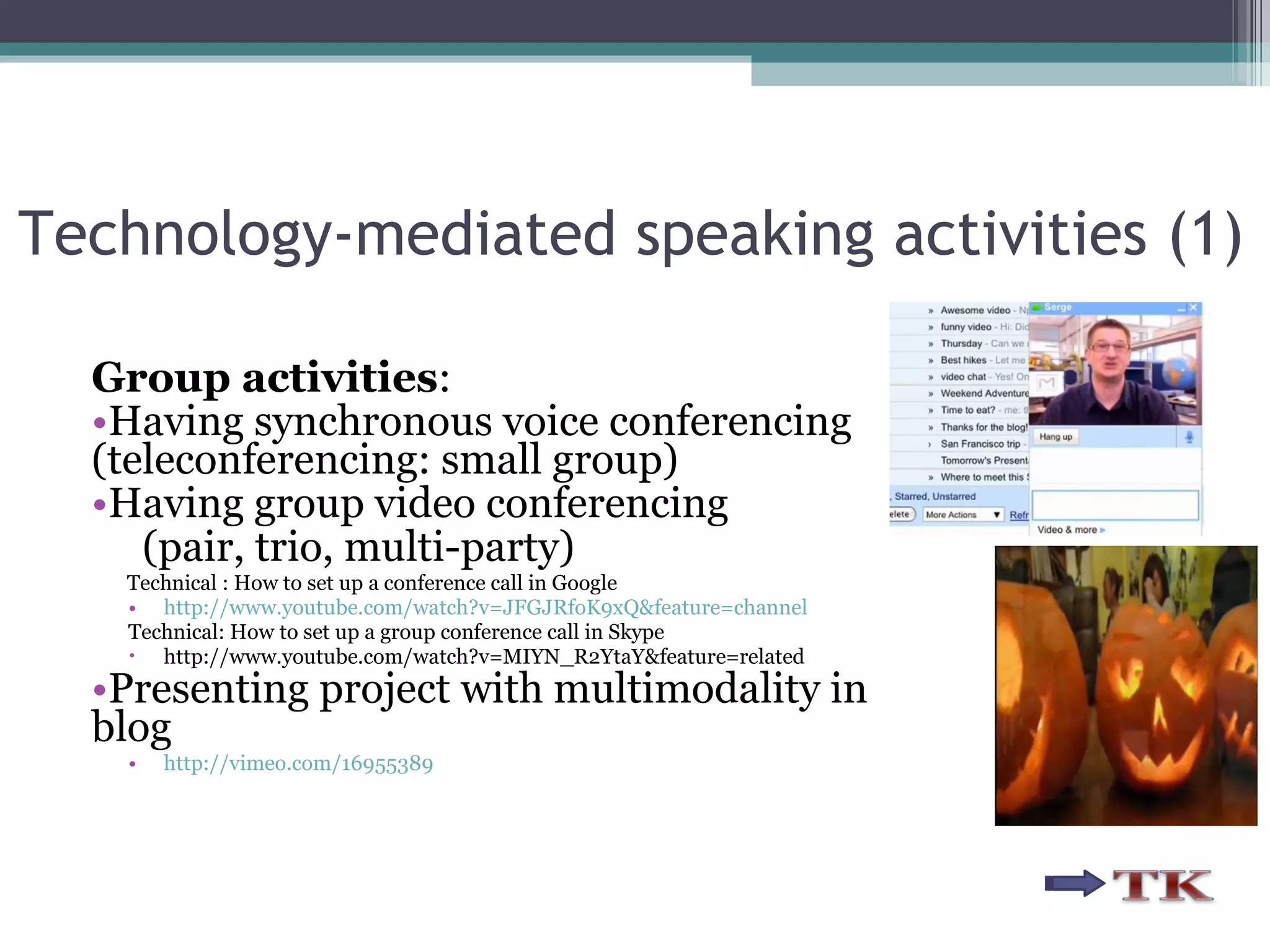Click 'Having synchronous voice conferencing' bullet
Viewport: 1270px width, 952px height.
(472, 441)
